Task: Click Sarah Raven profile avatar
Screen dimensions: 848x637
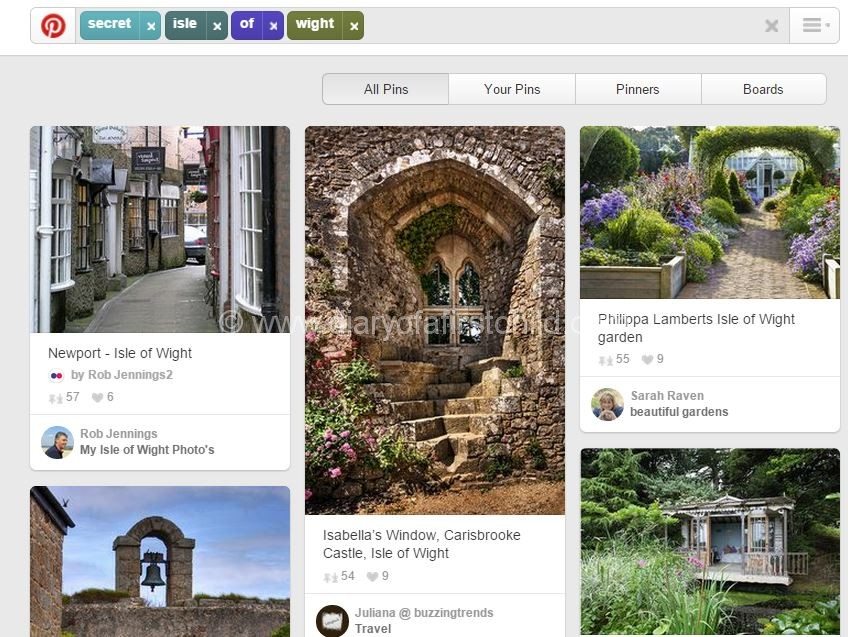Action: click(x=607, y=404)
